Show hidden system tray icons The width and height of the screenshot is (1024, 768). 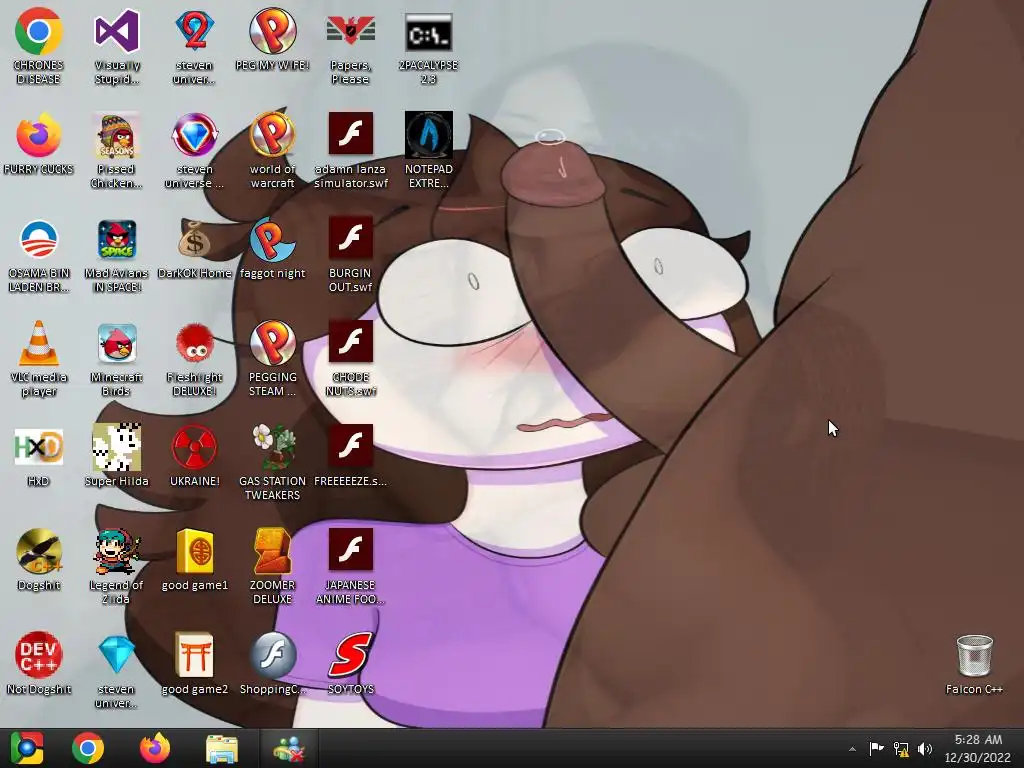[x=852, y=749]
